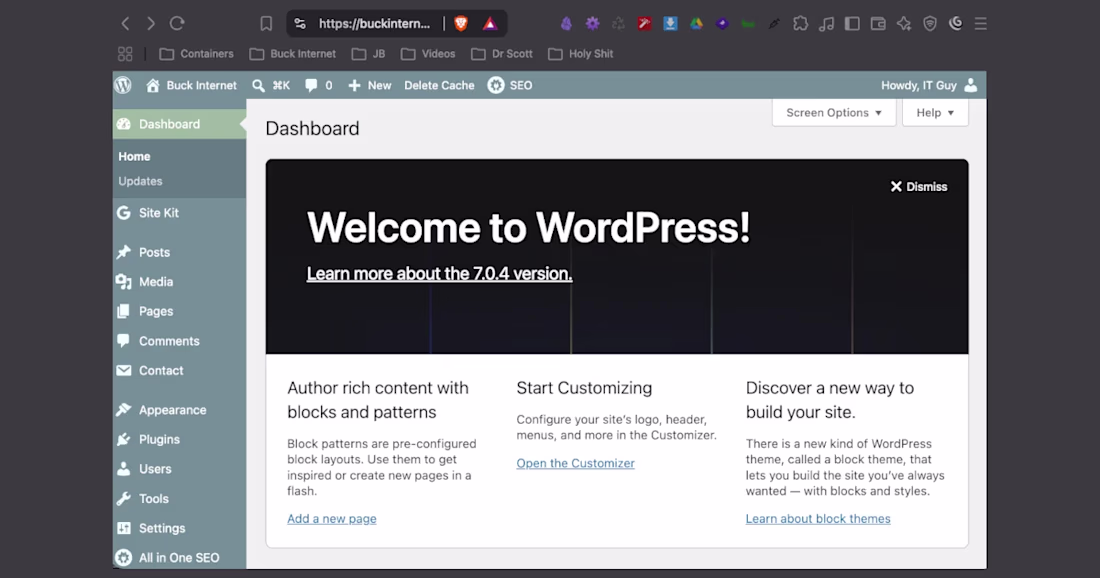
Task: Open the Settings menu
Action: point(180,528)
